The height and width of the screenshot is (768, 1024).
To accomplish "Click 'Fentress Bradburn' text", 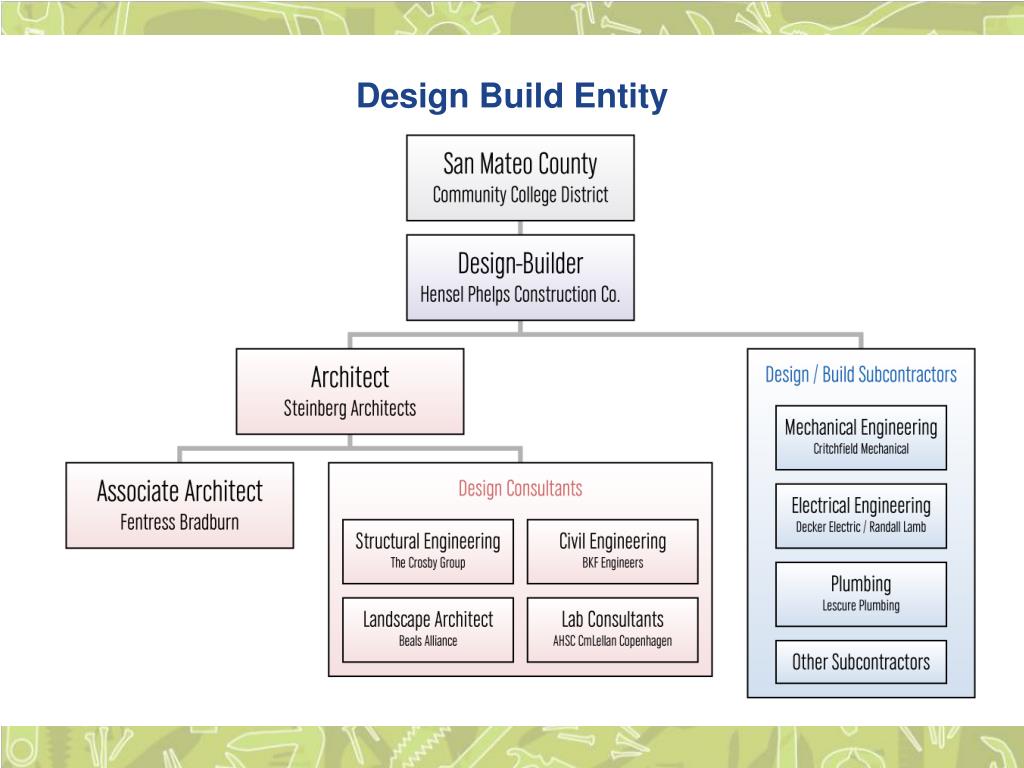I will click(x=180, y=522).
